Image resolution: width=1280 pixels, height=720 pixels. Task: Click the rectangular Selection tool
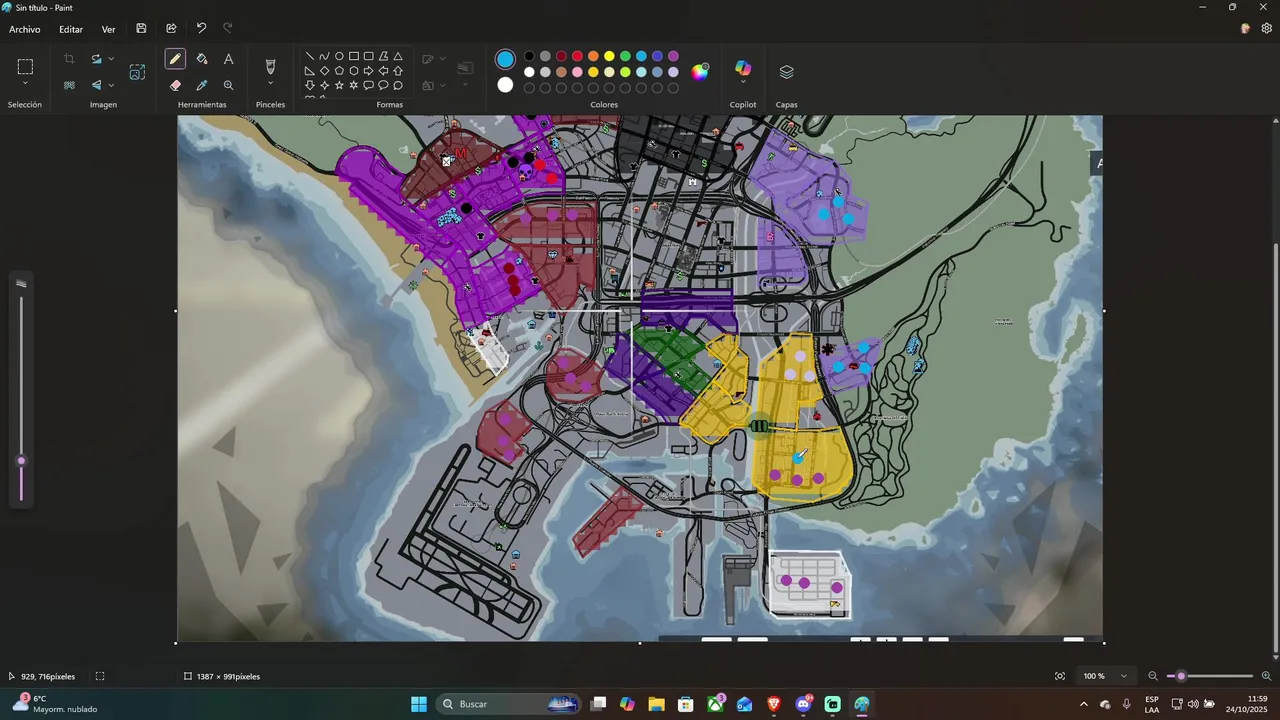point(25,67)
